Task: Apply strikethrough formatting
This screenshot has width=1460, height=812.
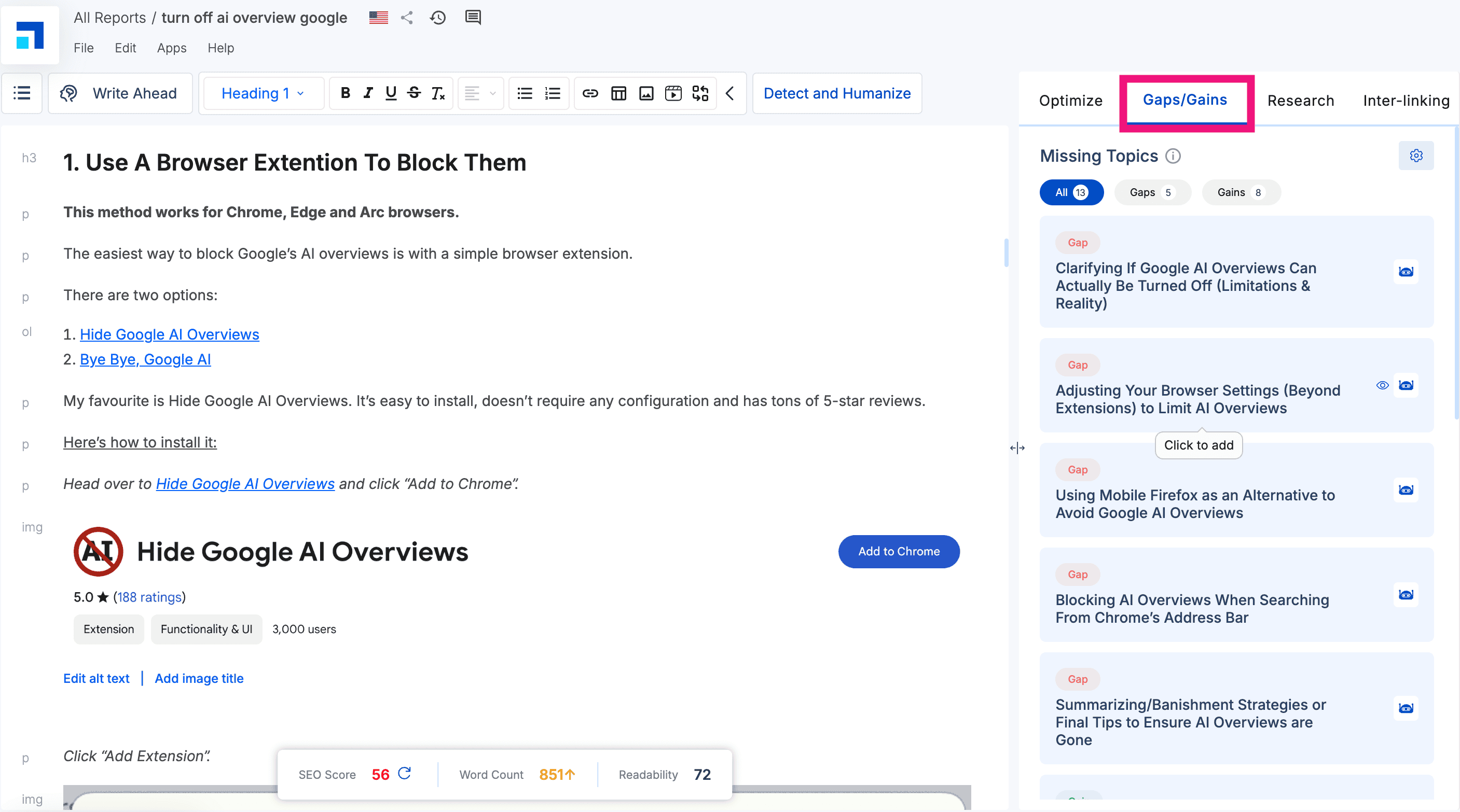Action: pos(415,93)
